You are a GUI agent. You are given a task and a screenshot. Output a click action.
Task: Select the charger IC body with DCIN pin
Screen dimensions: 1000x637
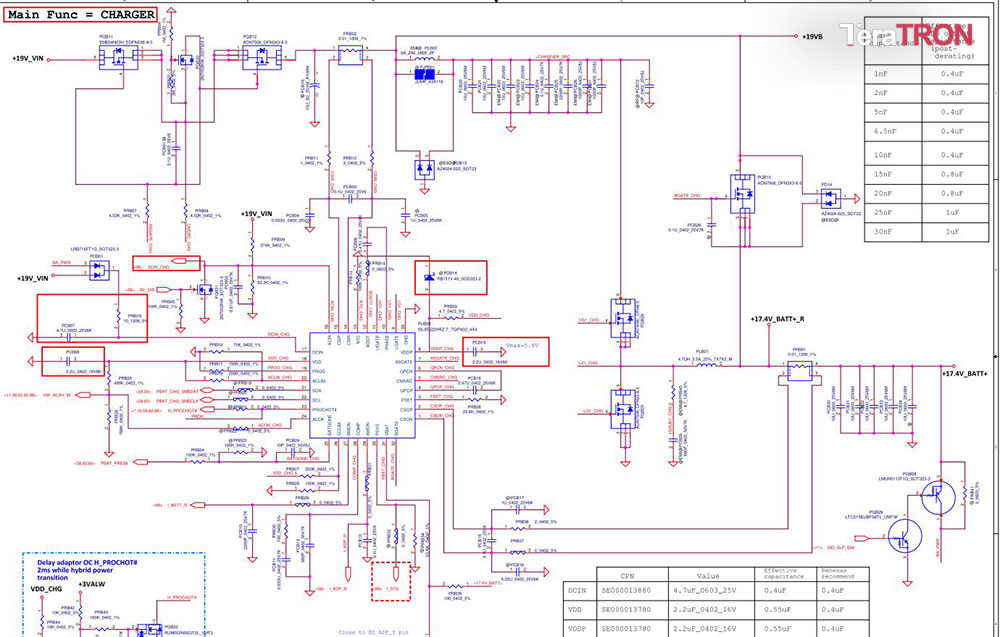pos(362,385)
